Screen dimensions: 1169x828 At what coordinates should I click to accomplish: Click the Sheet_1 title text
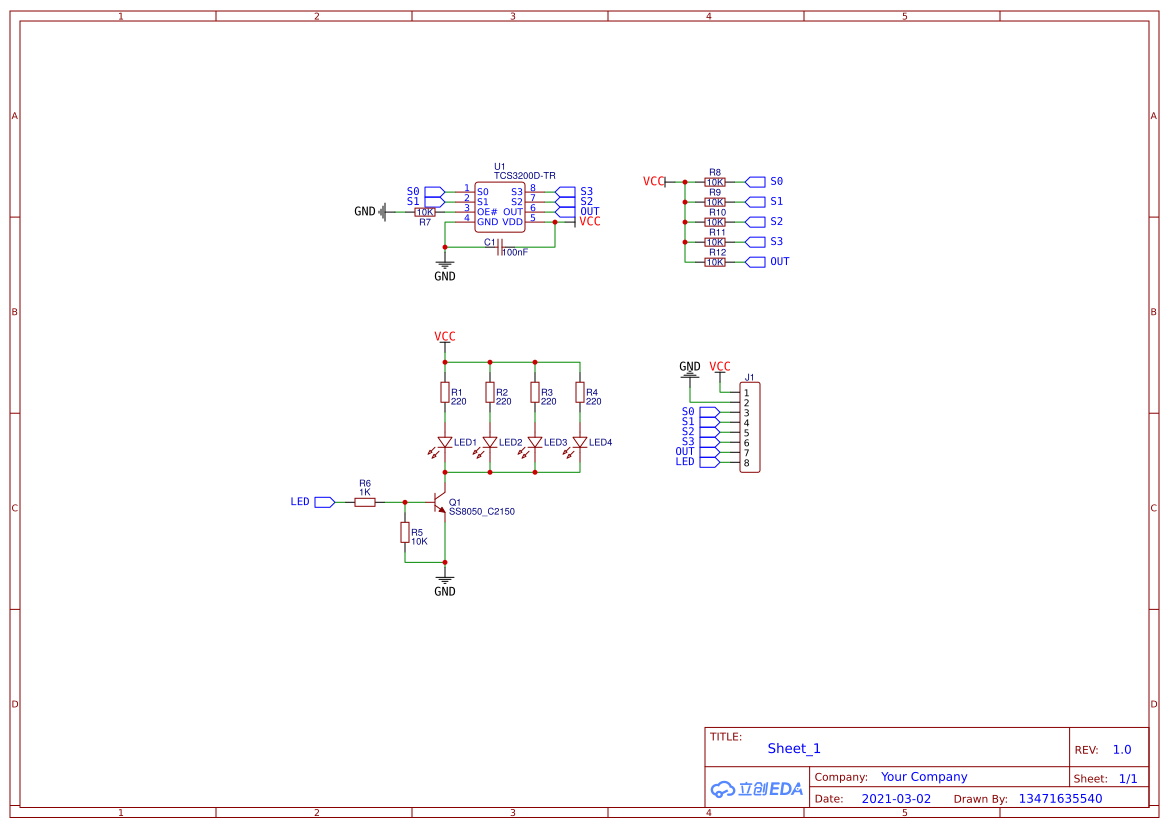(794, 748)
